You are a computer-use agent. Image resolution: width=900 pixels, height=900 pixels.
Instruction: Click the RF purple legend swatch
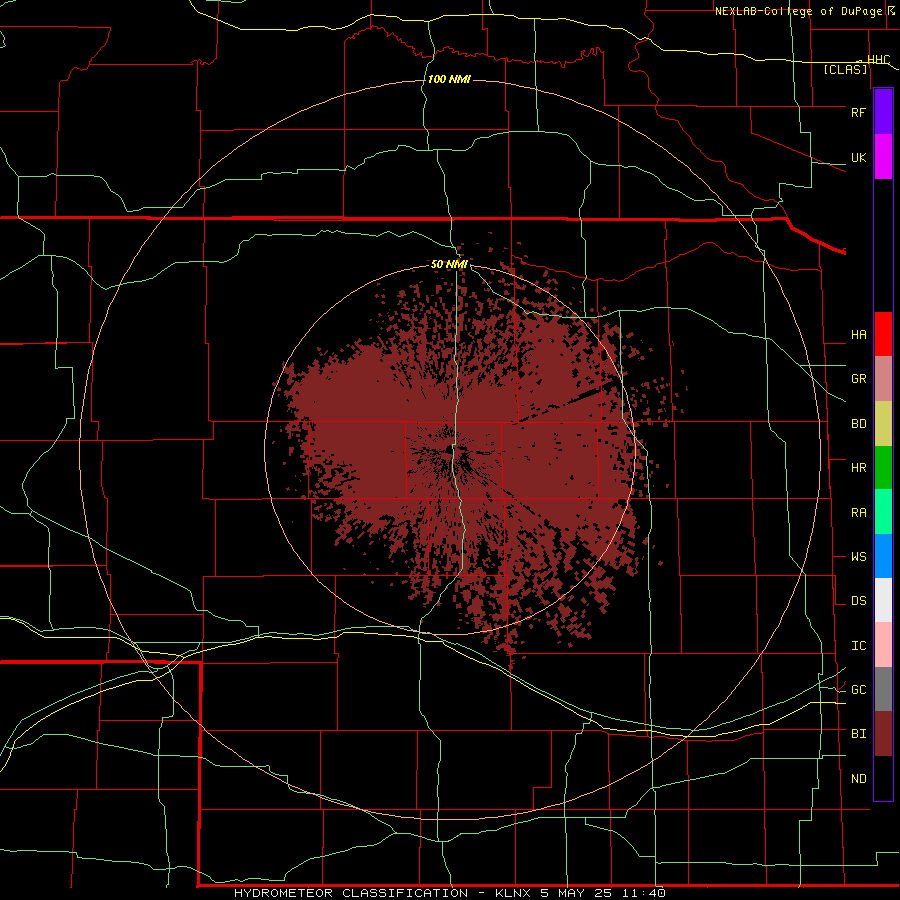[x=883, y=112]
